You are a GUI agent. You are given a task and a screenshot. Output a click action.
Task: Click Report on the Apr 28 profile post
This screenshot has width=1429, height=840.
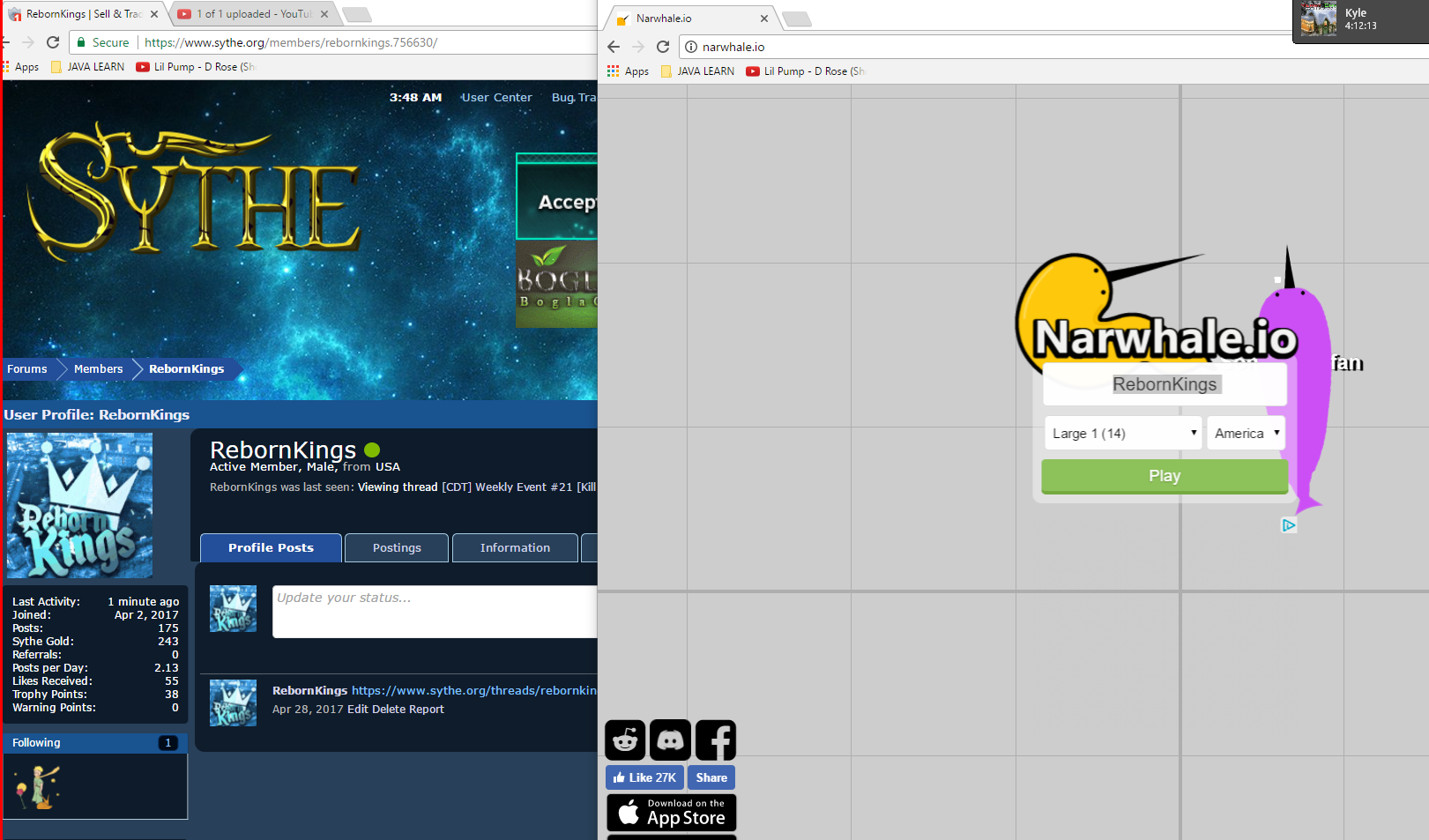427,710
